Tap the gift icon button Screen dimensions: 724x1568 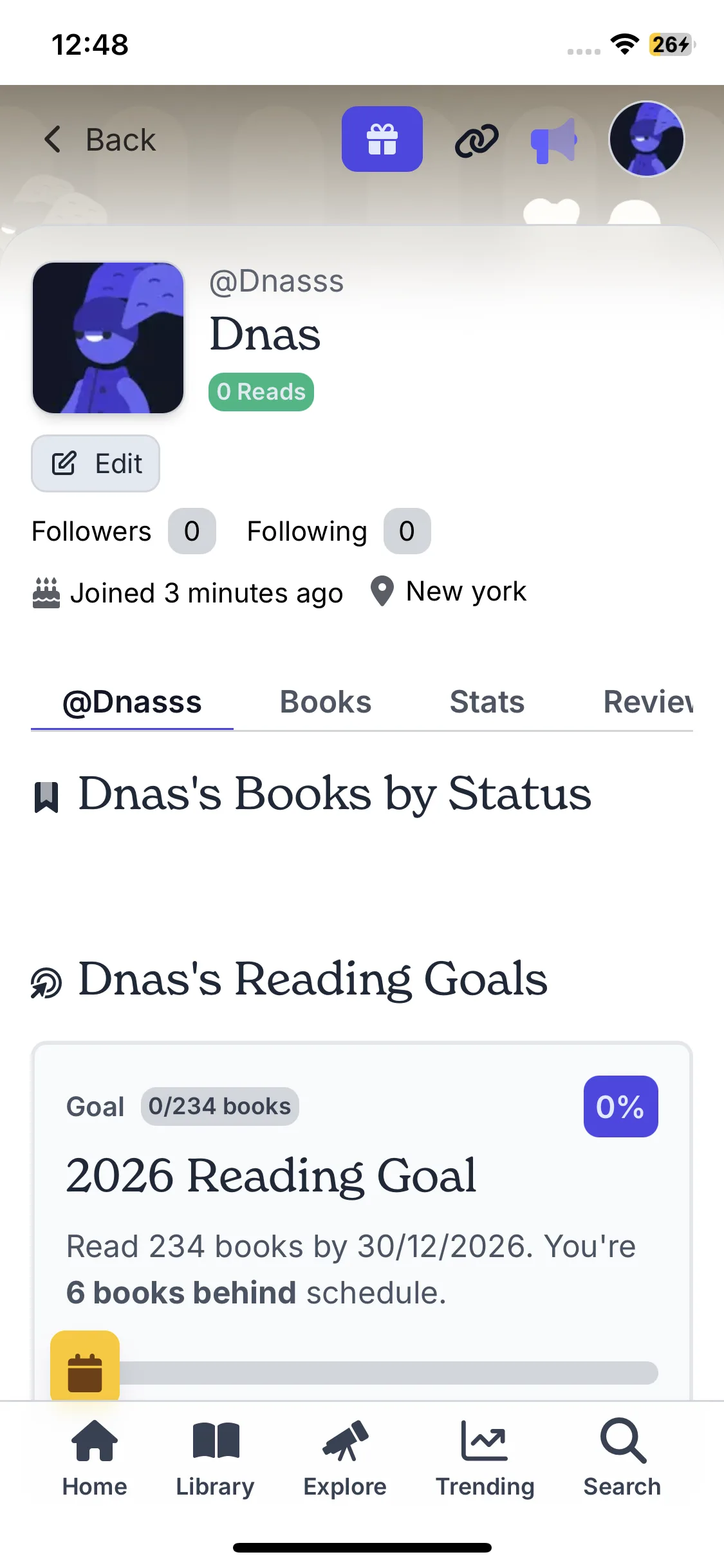point(382,139)
